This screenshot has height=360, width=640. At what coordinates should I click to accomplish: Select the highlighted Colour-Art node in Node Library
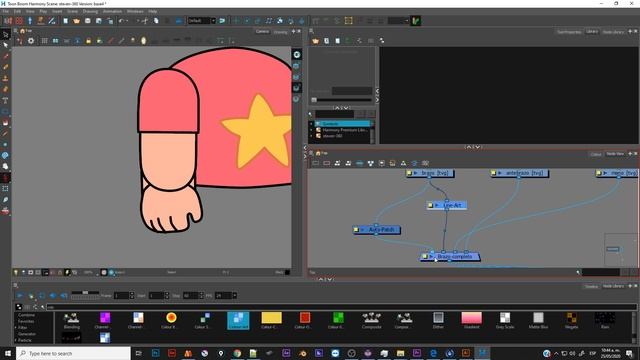tap(238, 320)
